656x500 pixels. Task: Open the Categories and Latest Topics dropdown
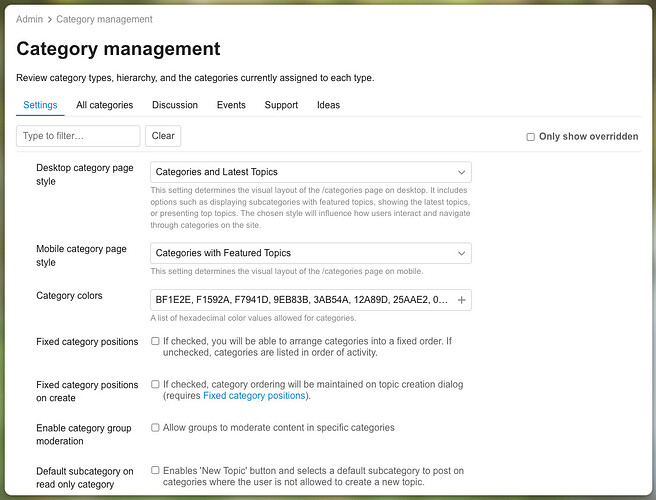[311, 172]
